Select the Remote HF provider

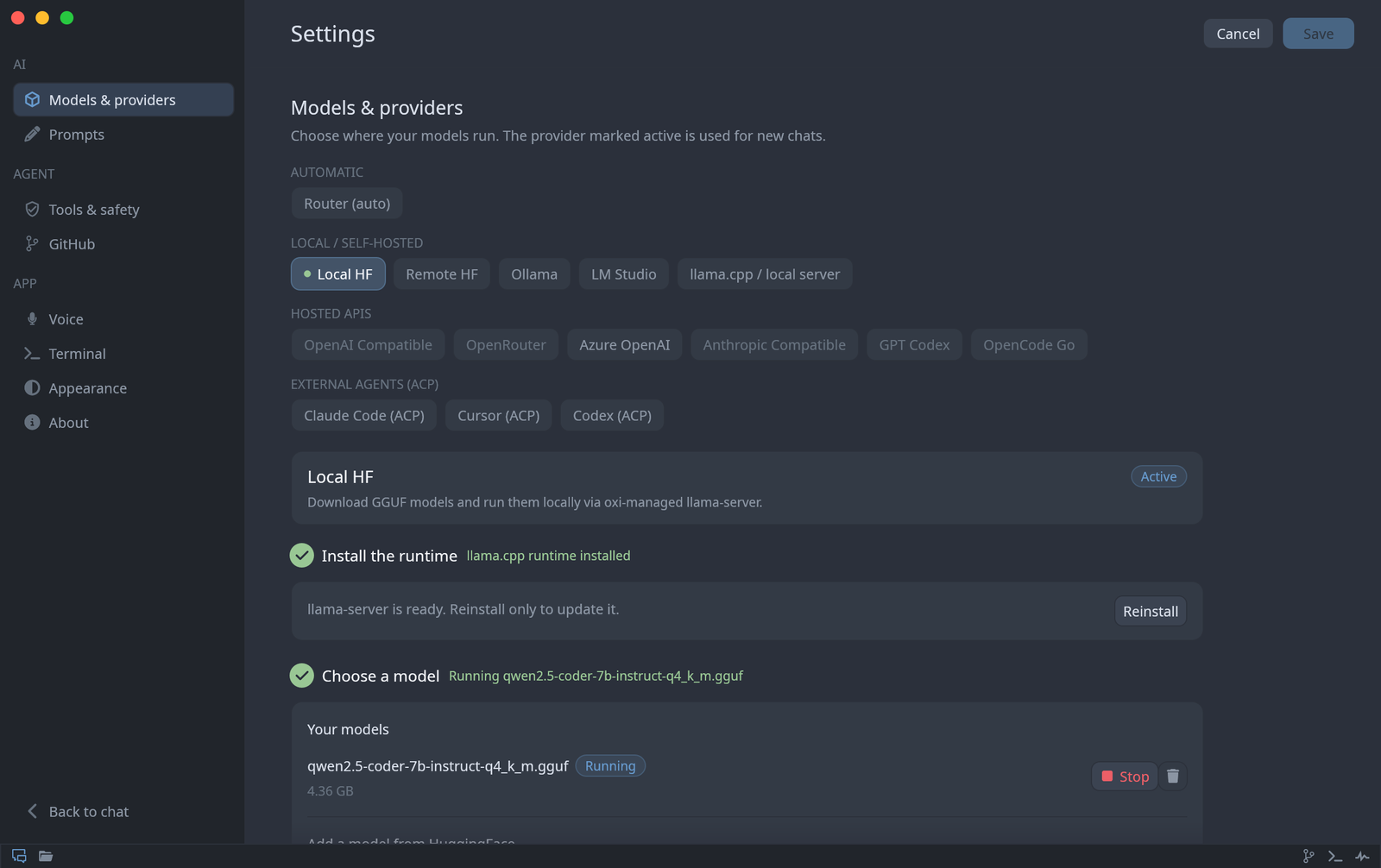(442, 274)
